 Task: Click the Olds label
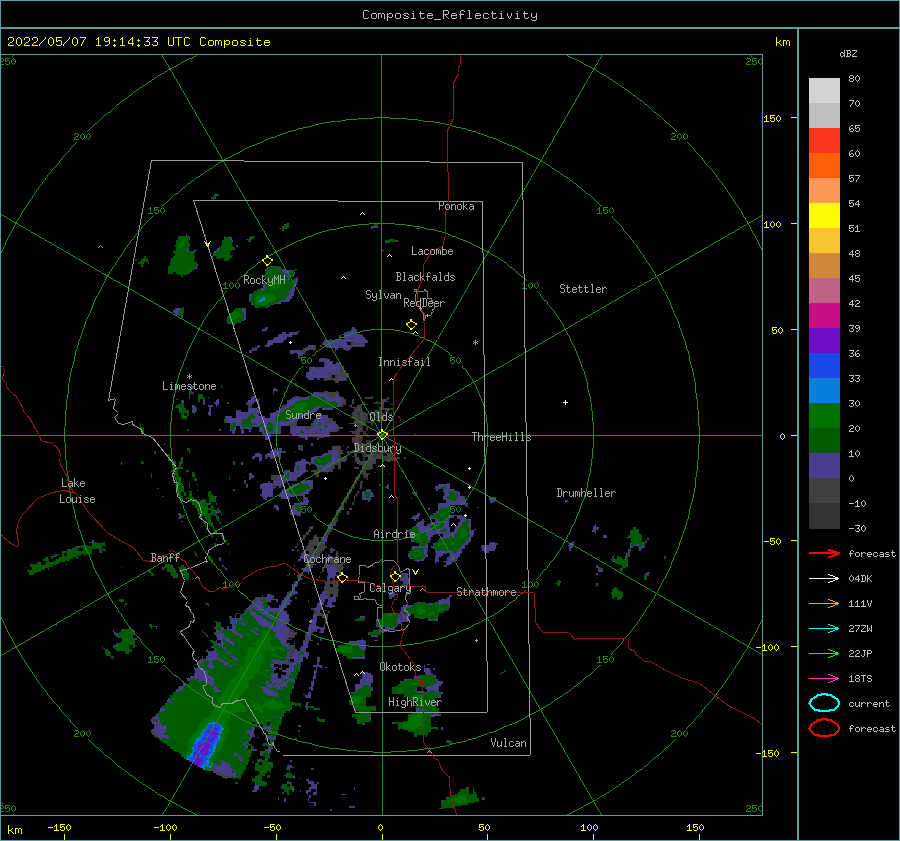pos(381,417)
